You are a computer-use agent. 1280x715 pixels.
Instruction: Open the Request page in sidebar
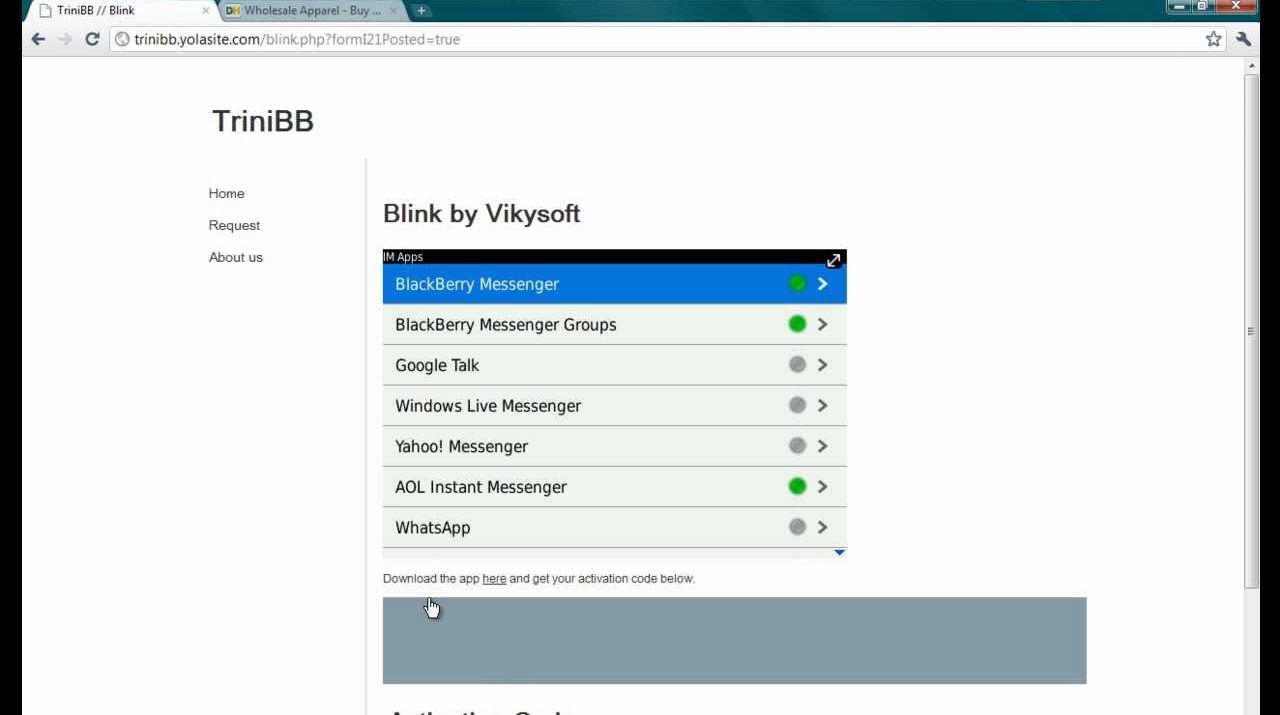point(234,225)
